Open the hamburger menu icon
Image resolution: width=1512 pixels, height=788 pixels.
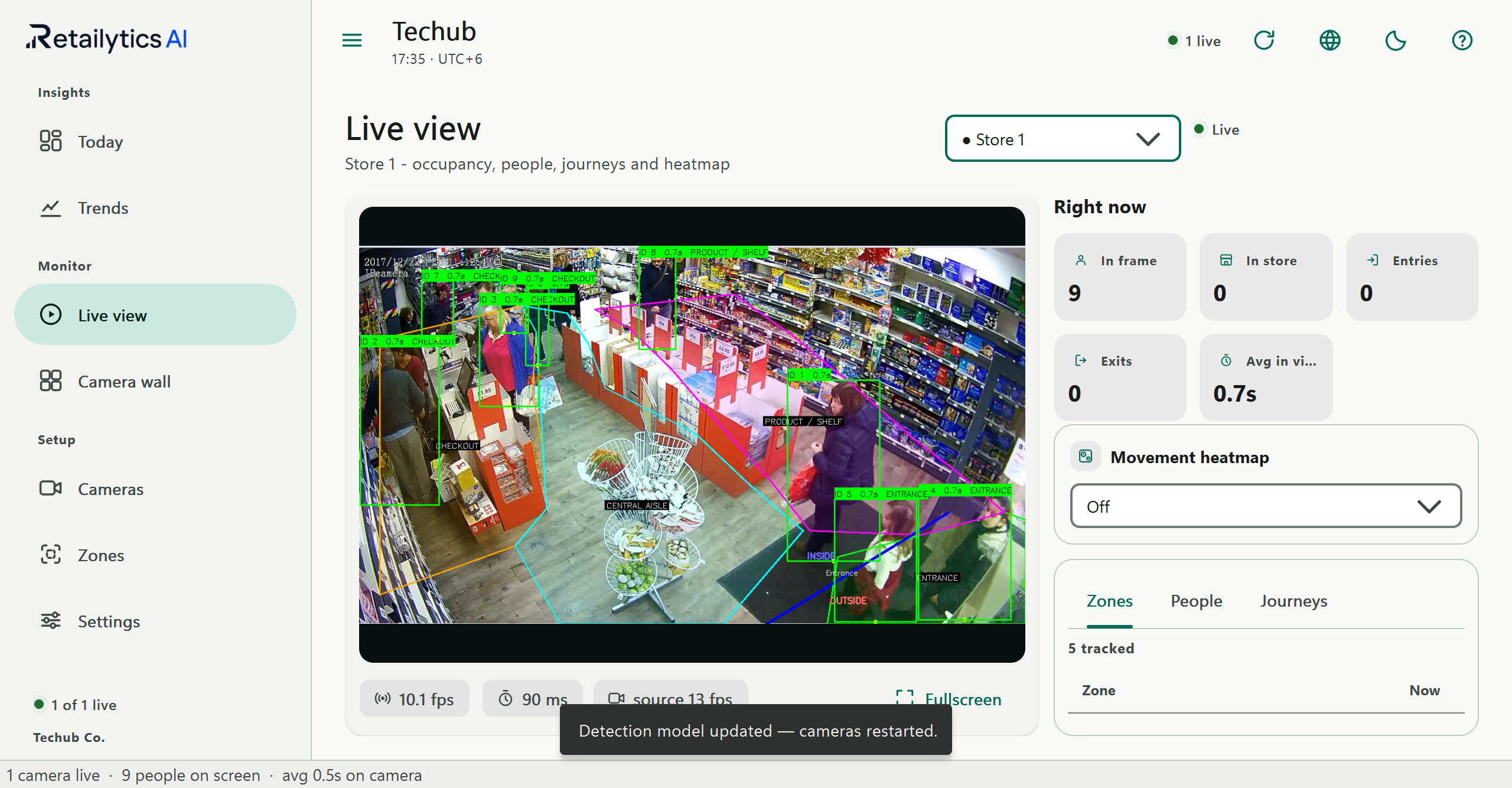[352, 40]
